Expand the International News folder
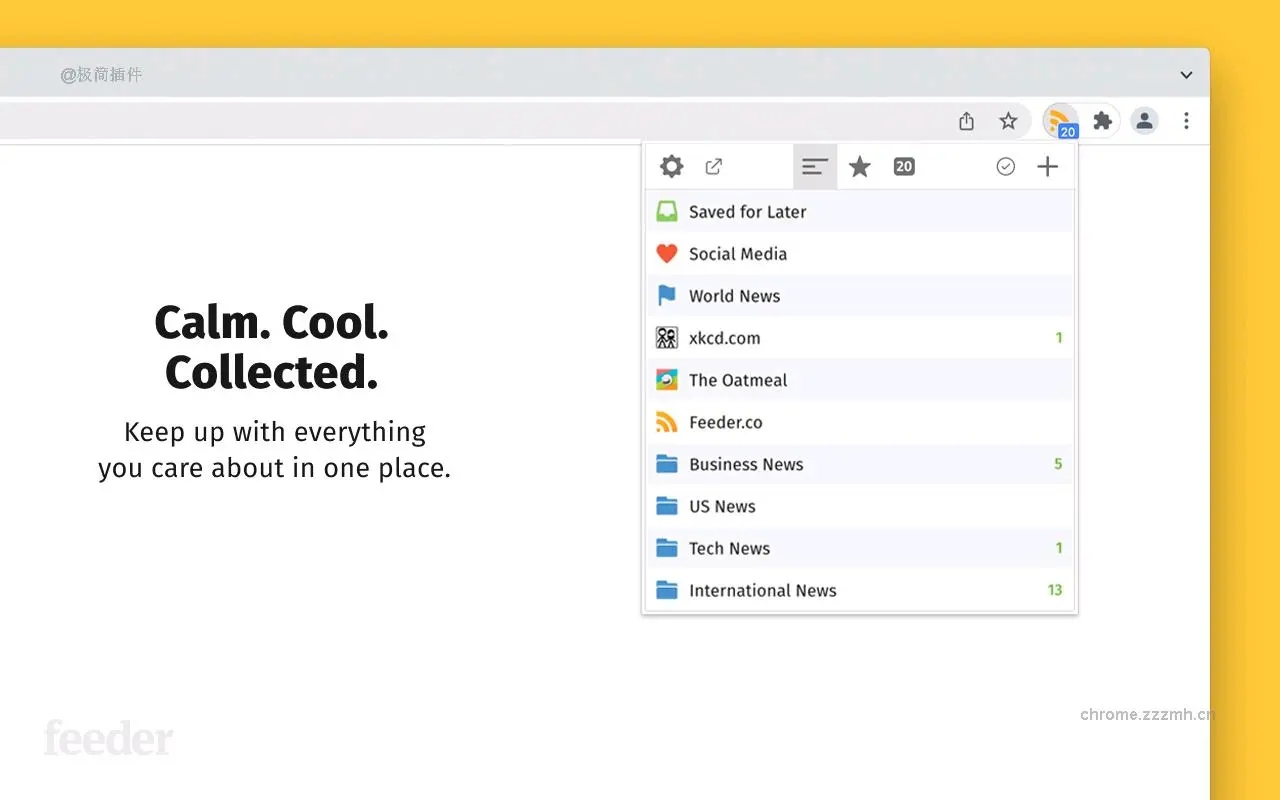Screen dimensions: 1280x800 763,590
